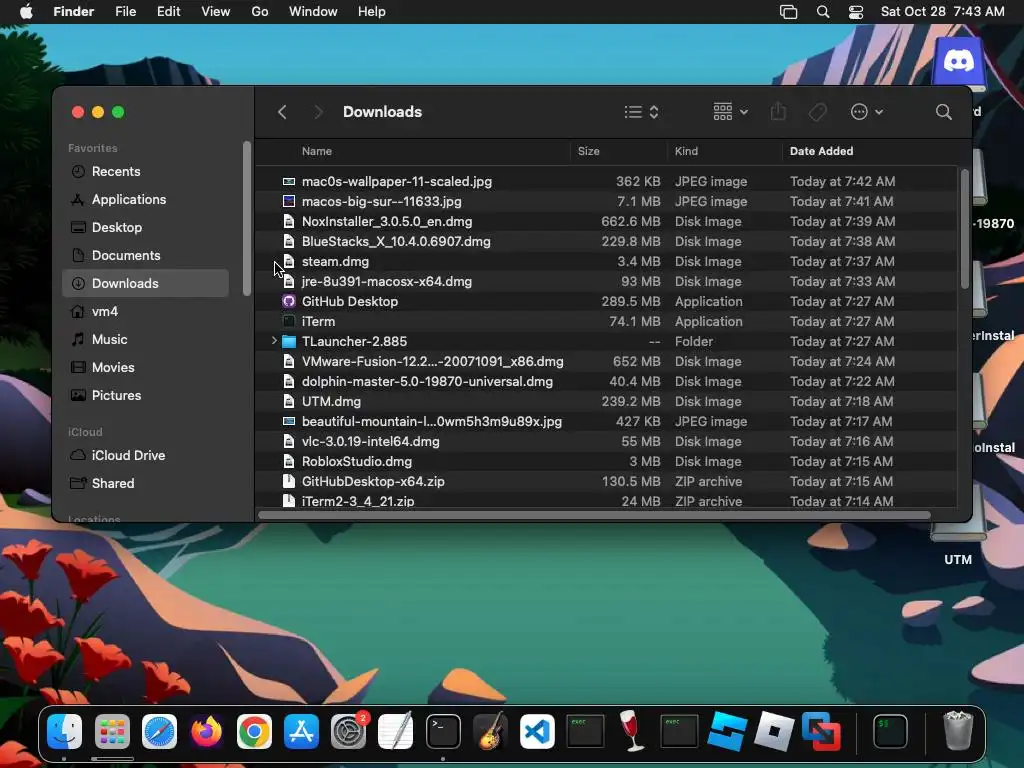This screenshot has width=1024, height=768.
Task: Open iTerm dollar-sign icon in Dock
Action: 891,731
